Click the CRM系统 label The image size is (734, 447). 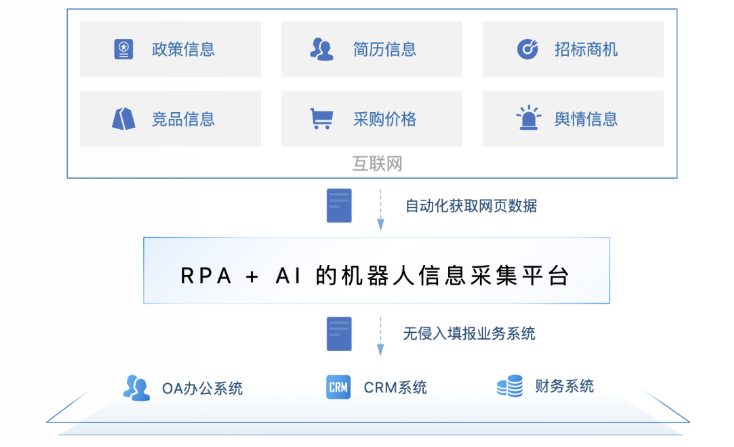pos(395,387)
